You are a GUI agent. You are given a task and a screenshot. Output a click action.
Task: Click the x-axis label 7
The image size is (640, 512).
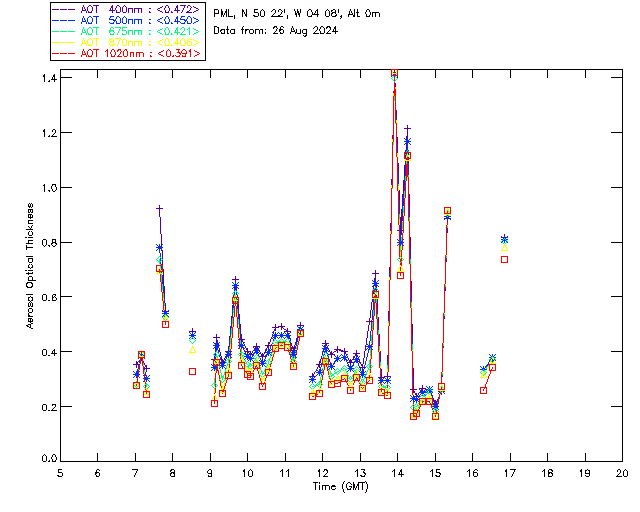click(x=135, y=473)
